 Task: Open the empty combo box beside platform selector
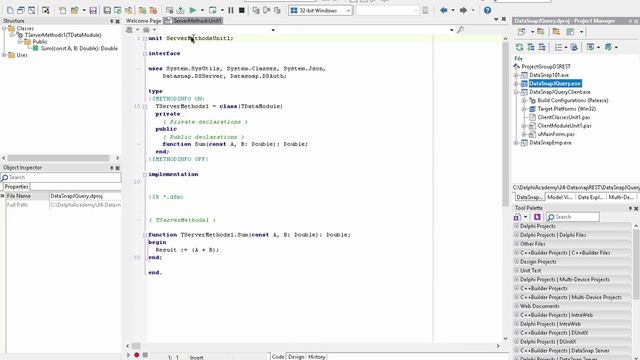click(x=387, y=10)
